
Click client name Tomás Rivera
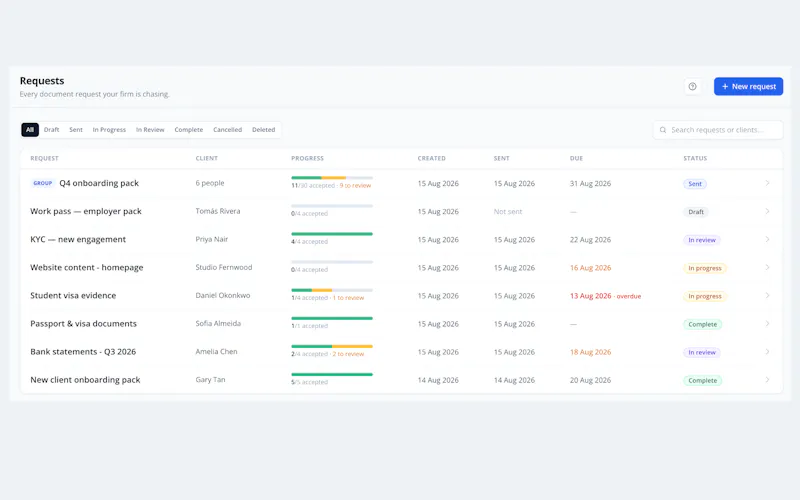tap(218, 211)
